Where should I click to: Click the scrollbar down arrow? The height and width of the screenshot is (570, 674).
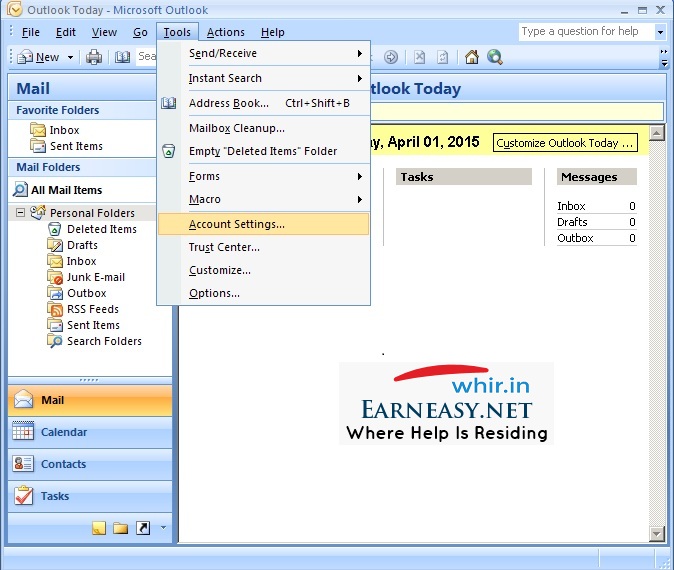point(657,534)
